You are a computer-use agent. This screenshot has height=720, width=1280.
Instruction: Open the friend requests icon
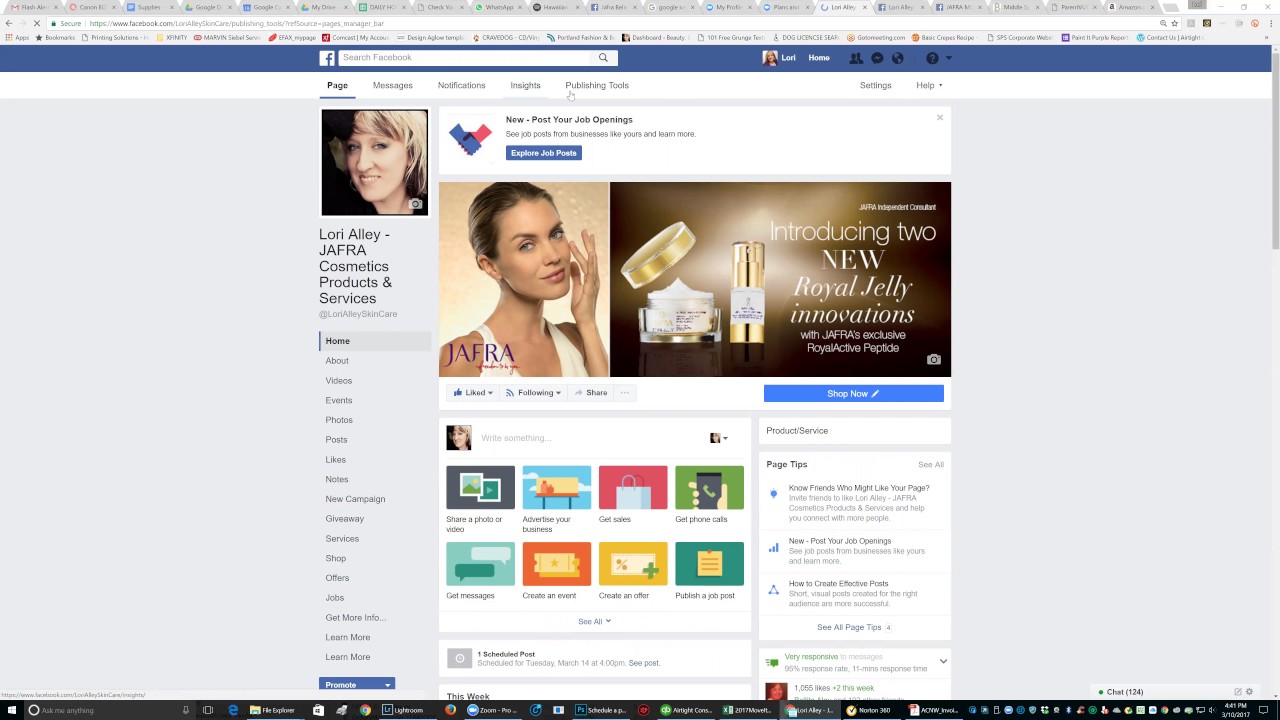pyautogui.click(x=856, y=58)
